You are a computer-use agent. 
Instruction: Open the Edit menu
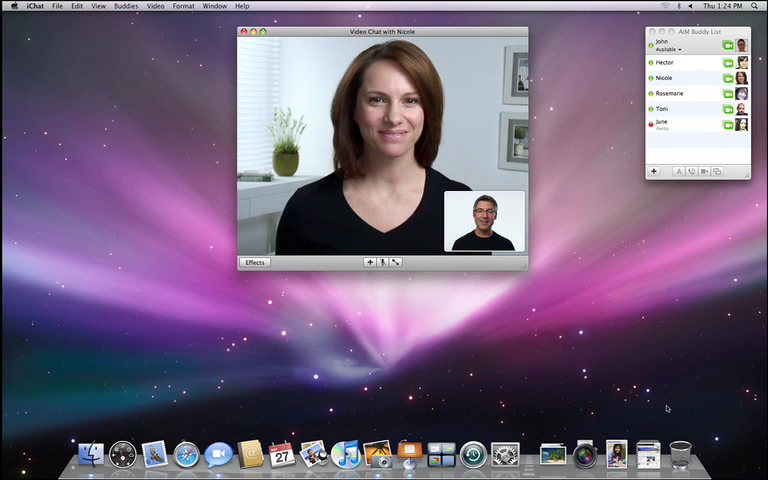77,6
